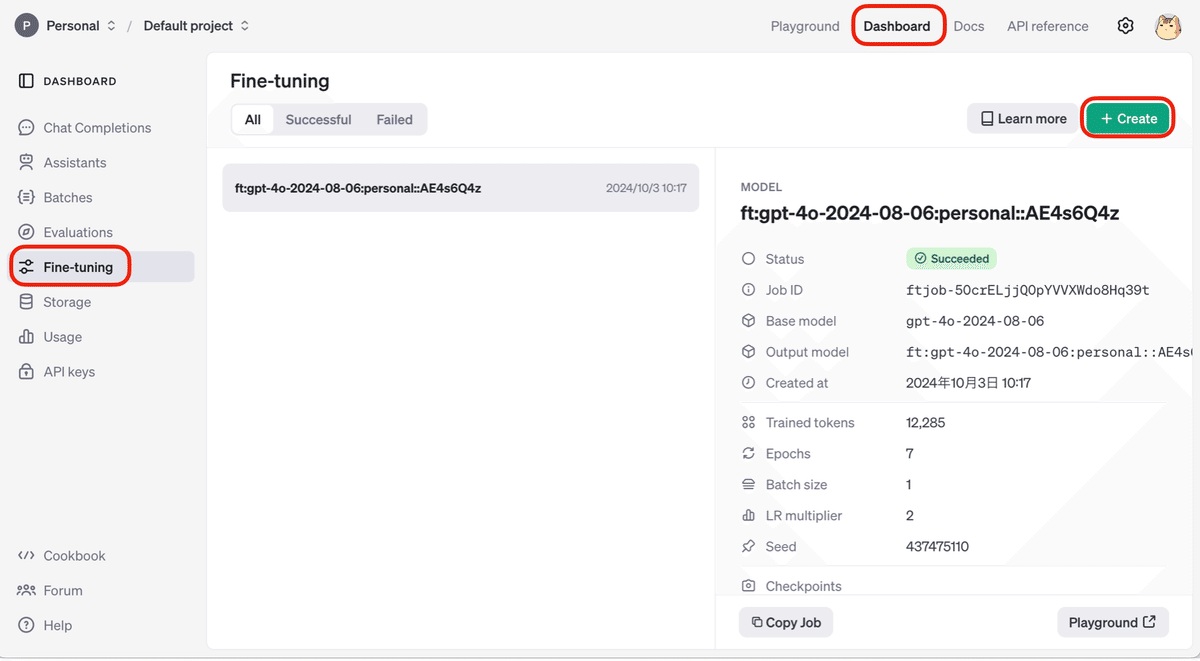1200x661 pixels.
Task: Go to Playground in the top navigation
Action: [804, 26]
